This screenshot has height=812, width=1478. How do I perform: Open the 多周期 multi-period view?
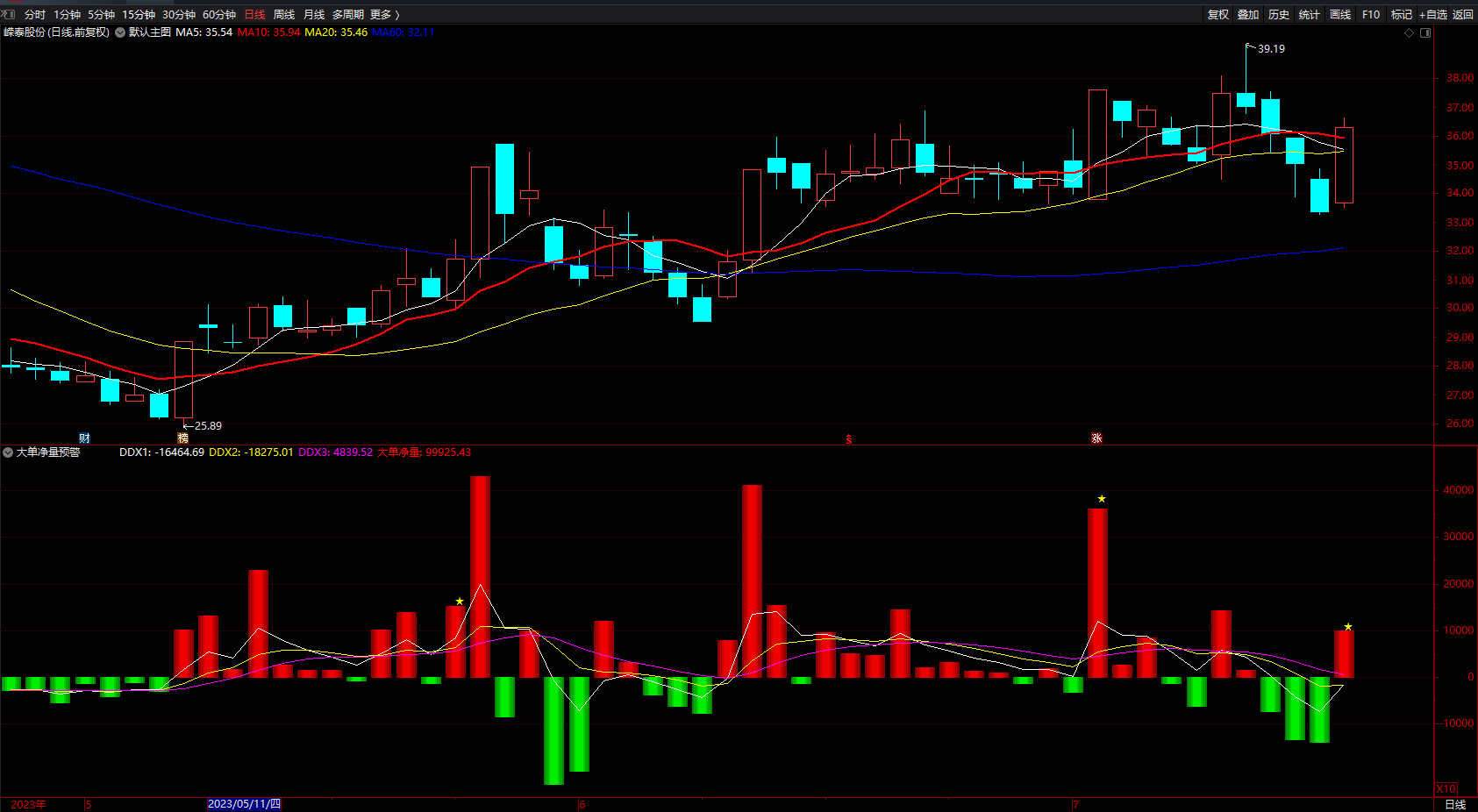pyautogui.click(x=347, y=15)
